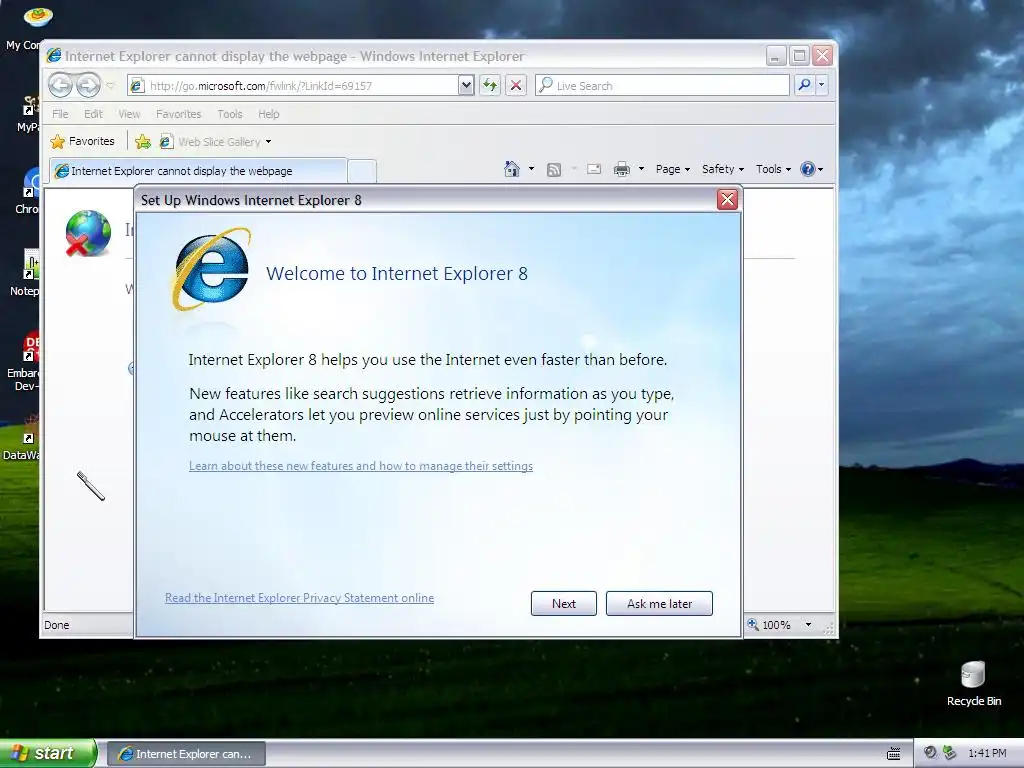Viewport: 1024px width, 768px height.
Task: Select the 'cannot display the webpage' tab
Action: [x=197, y=171]
